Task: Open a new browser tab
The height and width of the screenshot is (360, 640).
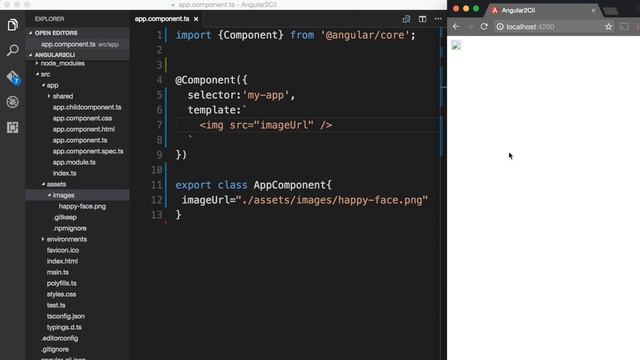Action: [611, 11]
